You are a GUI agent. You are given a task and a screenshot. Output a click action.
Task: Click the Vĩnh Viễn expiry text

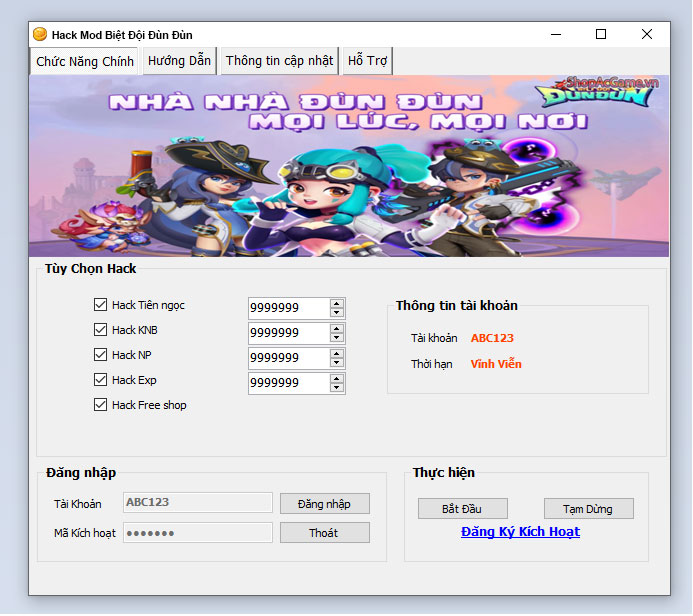(496, 364)
